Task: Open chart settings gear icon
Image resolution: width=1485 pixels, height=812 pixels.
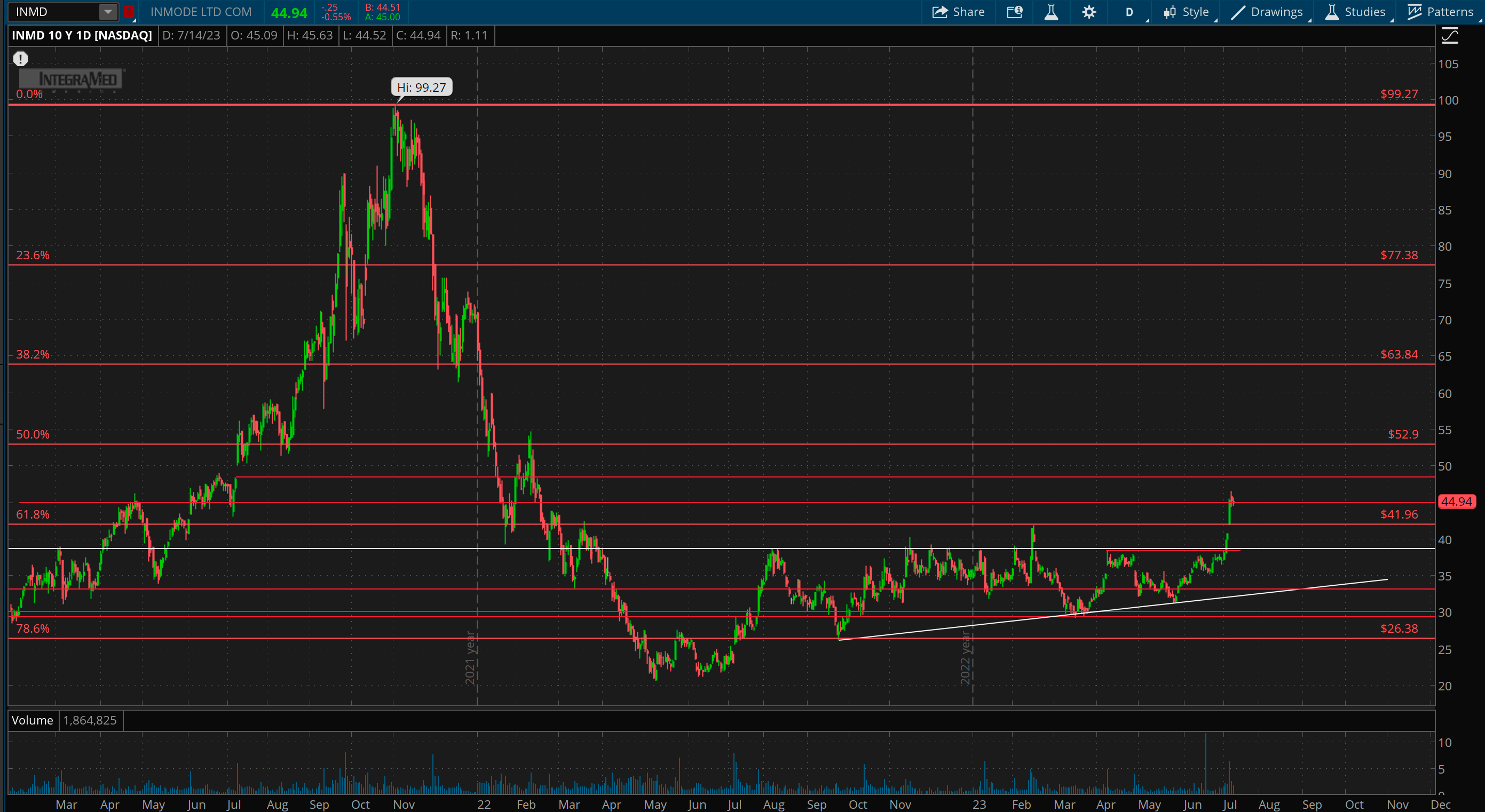Action: [1088, 12]
